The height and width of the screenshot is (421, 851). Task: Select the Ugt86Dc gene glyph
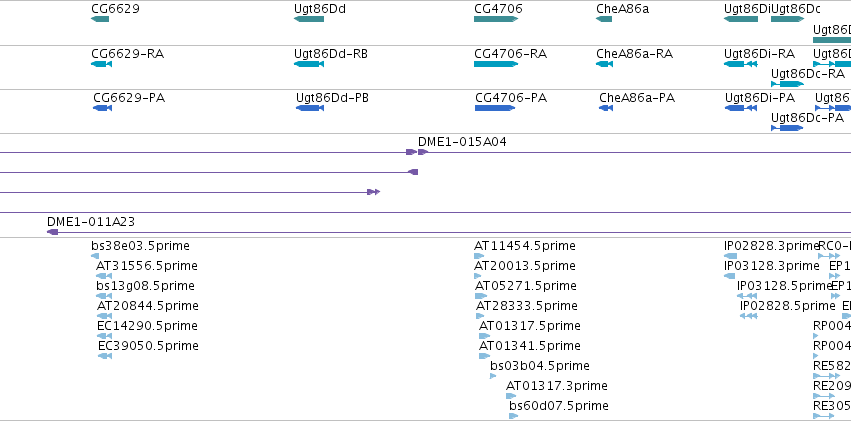point(788,19)
